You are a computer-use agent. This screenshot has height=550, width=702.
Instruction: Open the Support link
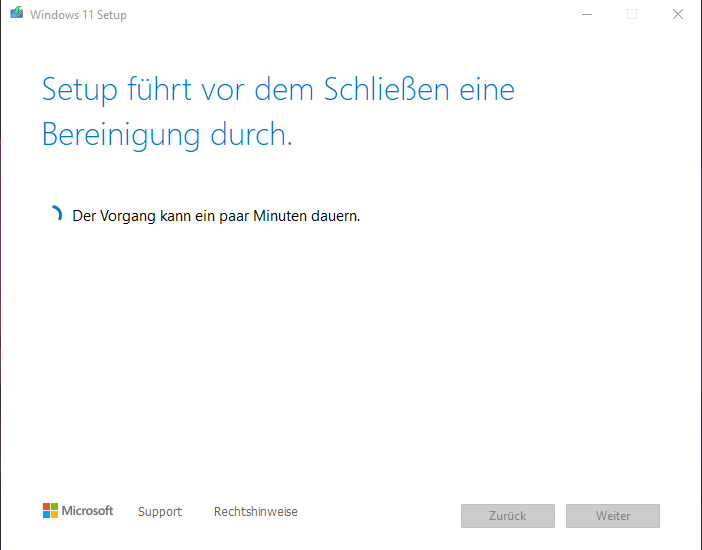[x=160, y=511]
